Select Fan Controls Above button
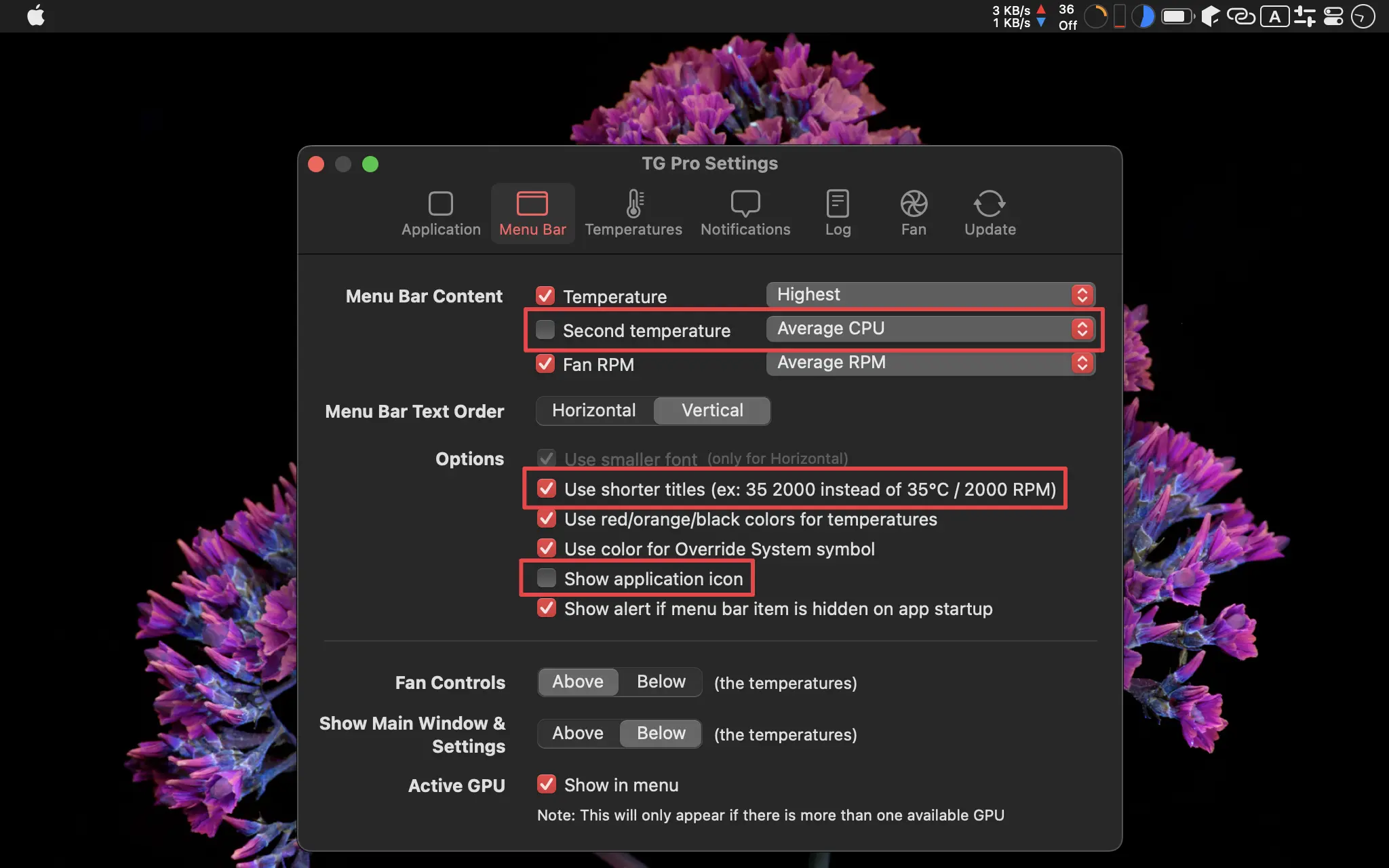The width and height of the screenshot is (1389, 868). tap(577, 681)
